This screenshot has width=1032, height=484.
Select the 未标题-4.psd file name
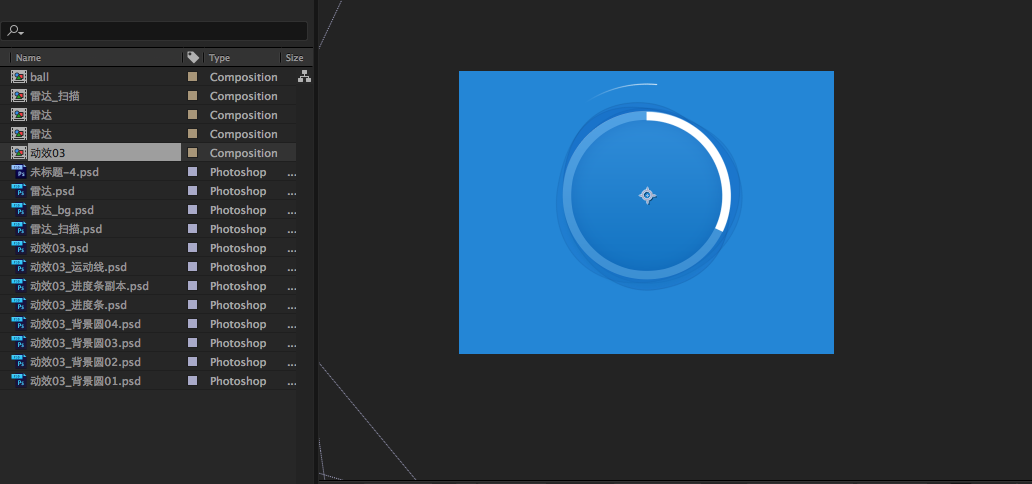click(x=64, y=172)
